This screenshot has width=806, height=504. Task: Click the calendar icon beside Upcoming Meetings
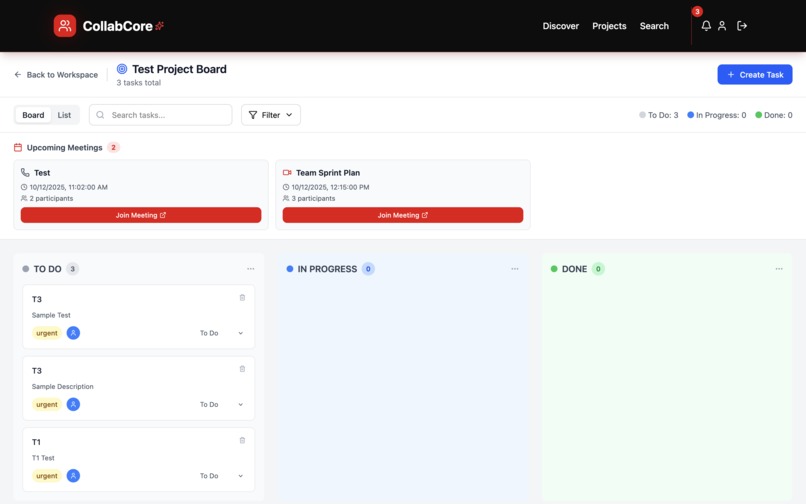(x=18, y=148)
